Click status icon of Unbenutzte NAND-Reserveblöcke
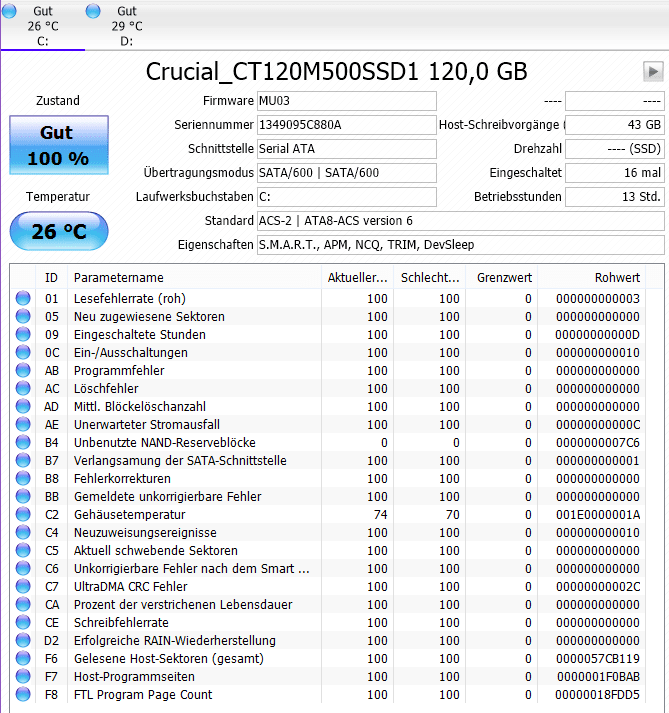Screen dimensions: 669x713 click(23, 442)
